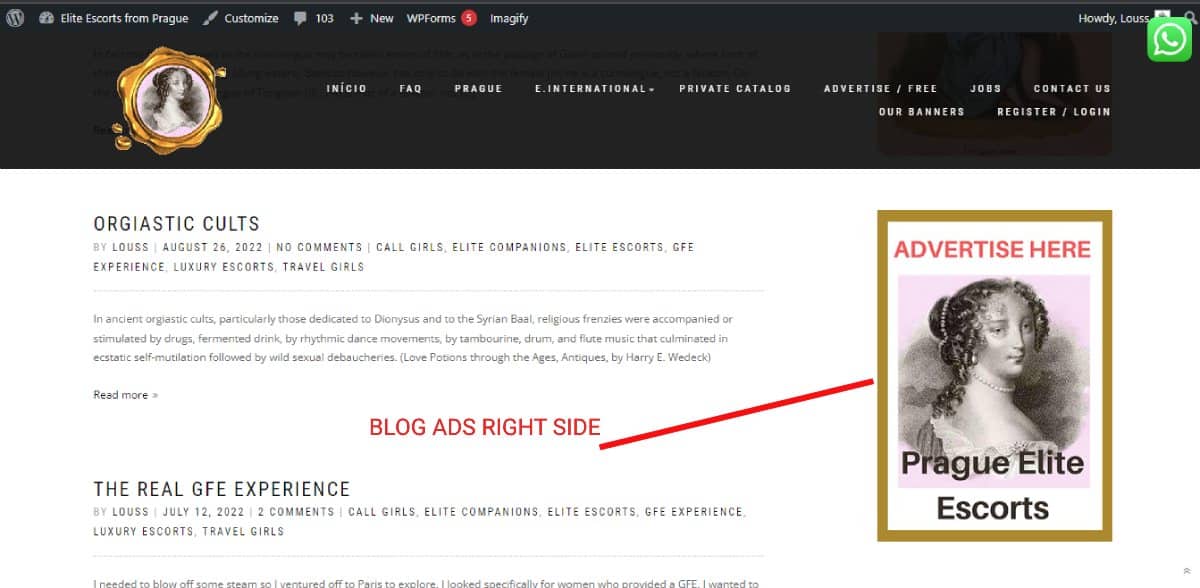Click the comments bubble icon showing 103
The height and width of the screenshot is (588, 1200).
[x=301, y=18]
